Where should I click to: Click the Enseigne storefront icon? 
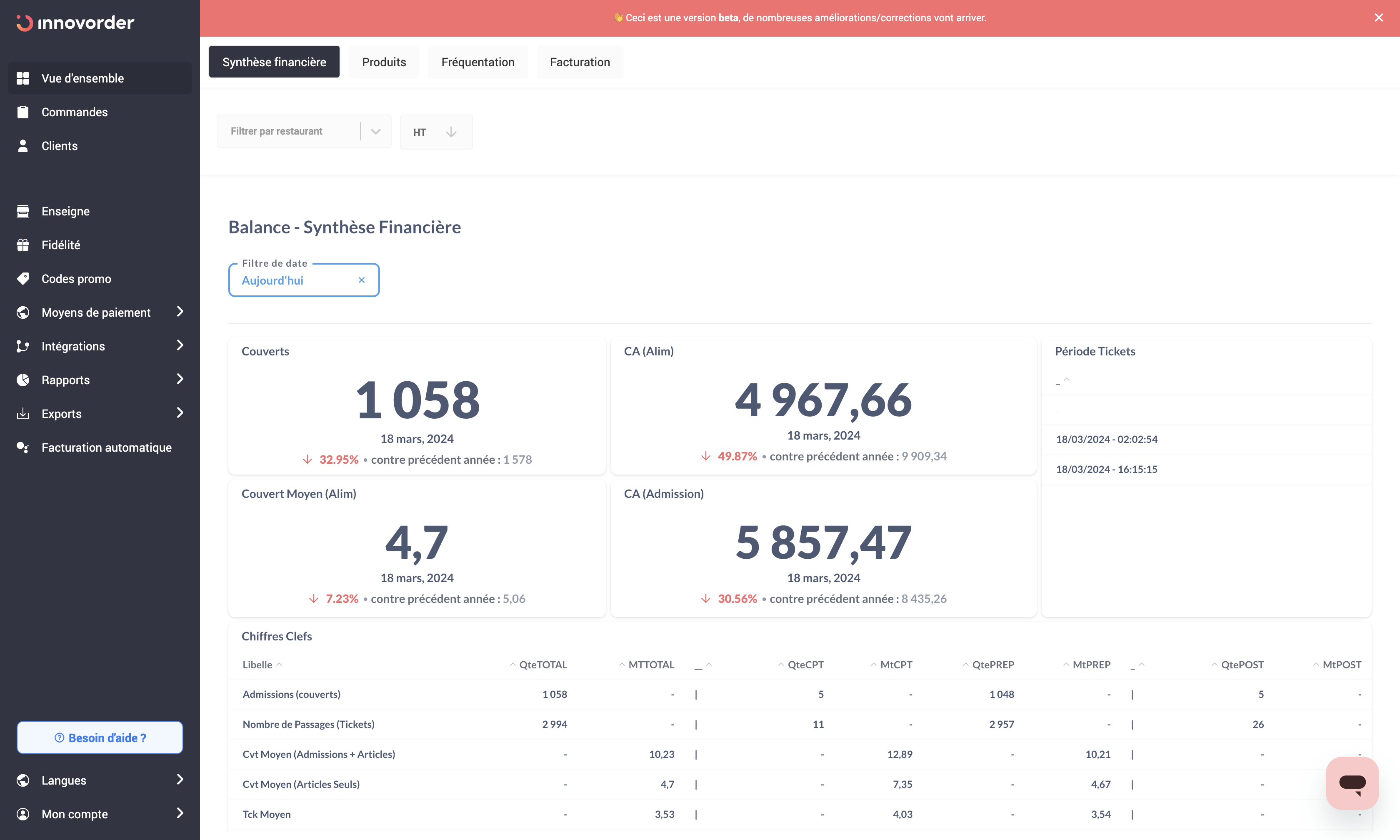pyautogui.click(x=22, y=211)
